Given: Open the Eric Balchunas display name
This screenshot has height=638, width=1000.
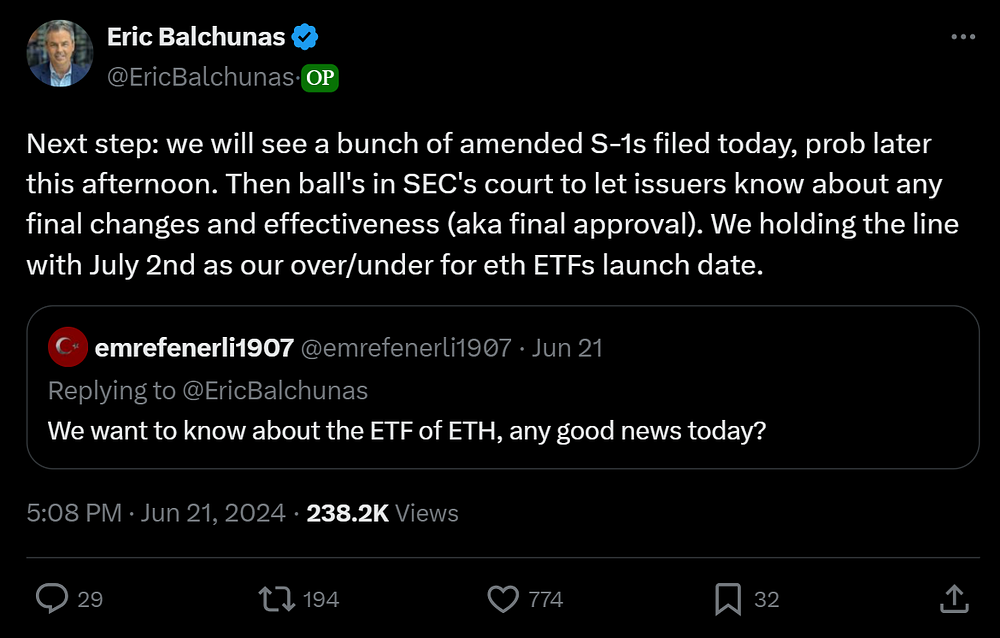Looking at the screenshot, I should (x=196, y=37).
